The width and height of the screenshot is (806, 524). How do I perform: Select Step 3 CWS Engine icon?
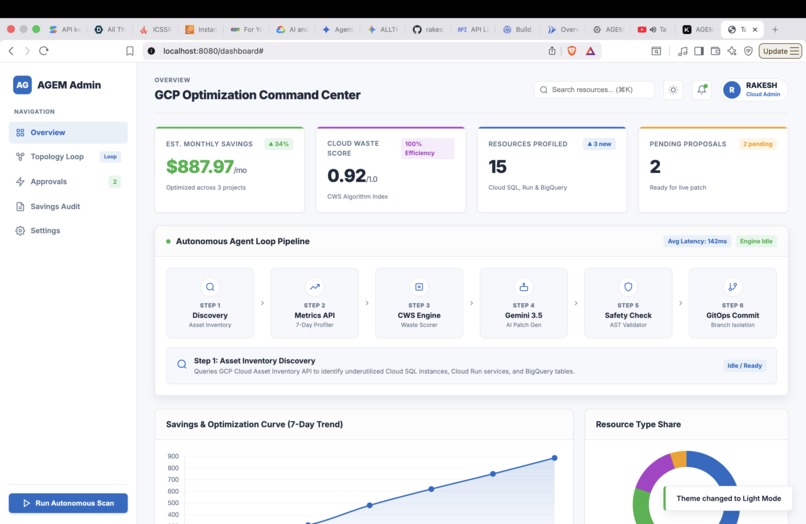click(x=419, y=287)
